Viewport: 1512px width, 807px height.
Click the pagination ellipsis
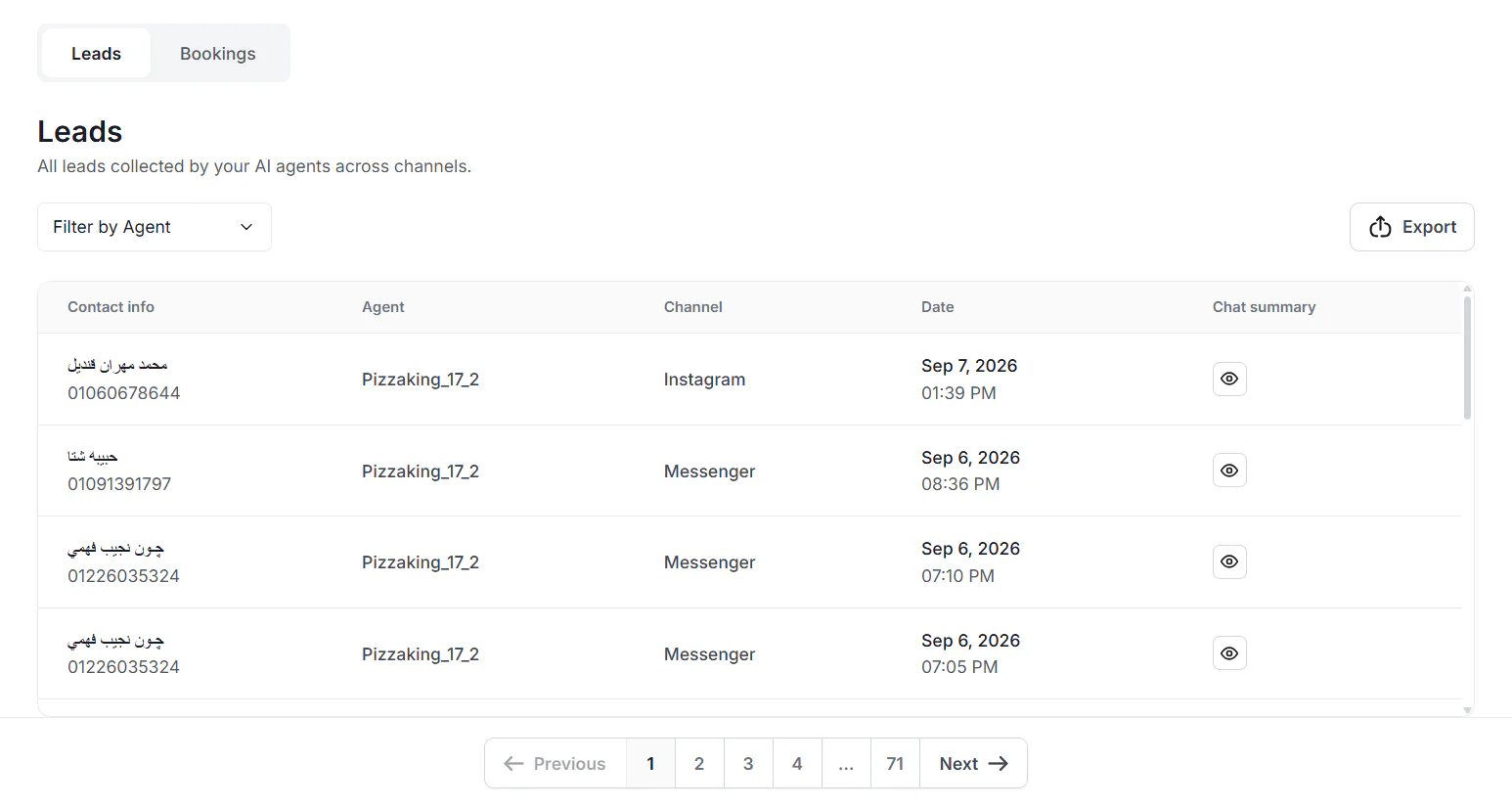tap(846, 764)
